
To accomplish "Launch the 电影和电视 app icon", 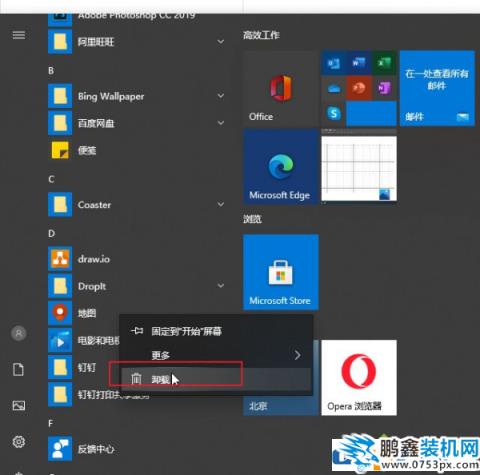I will click(x=60, y=340).
